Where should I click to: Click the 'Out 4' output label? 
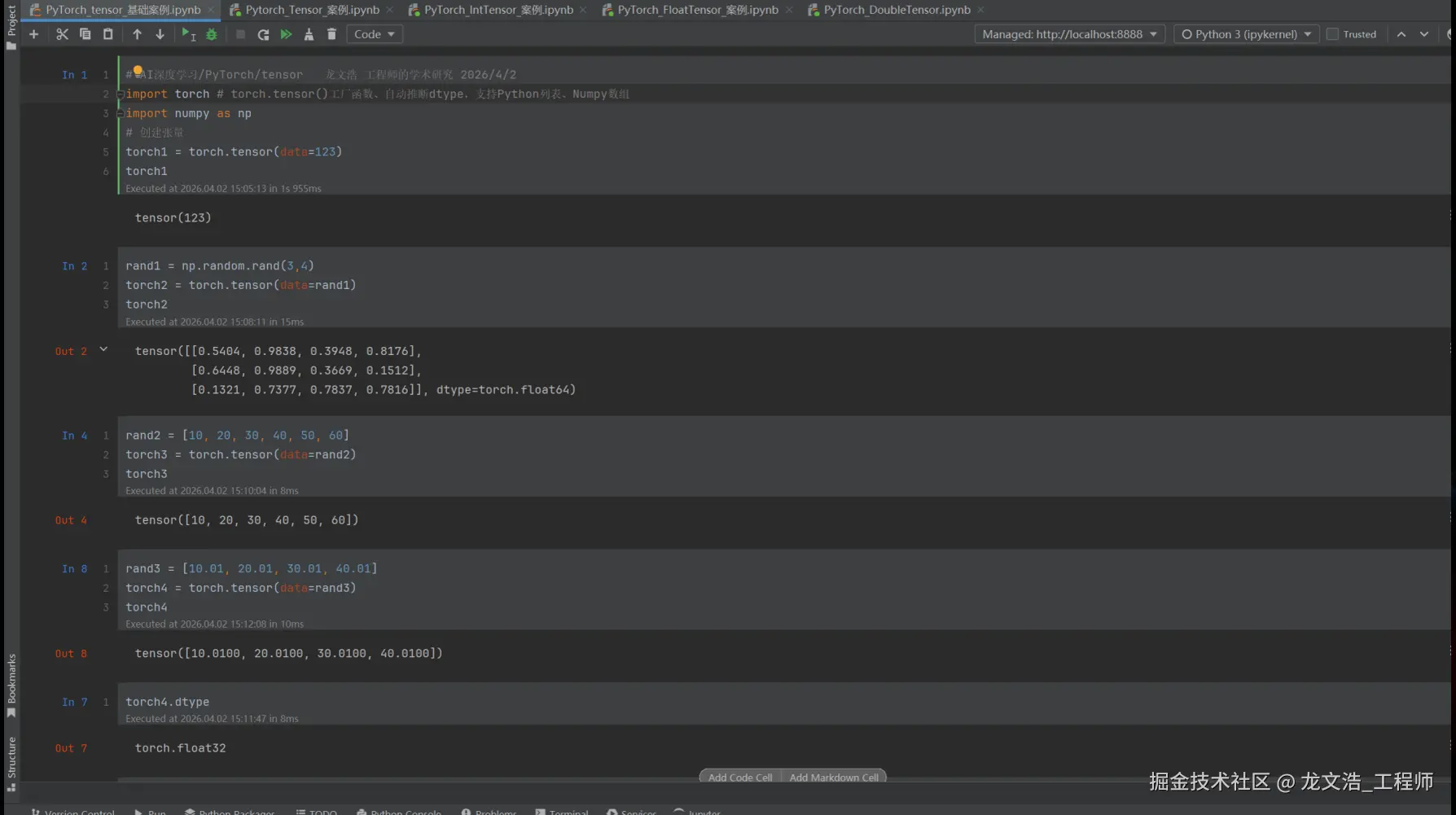point(71,520)
